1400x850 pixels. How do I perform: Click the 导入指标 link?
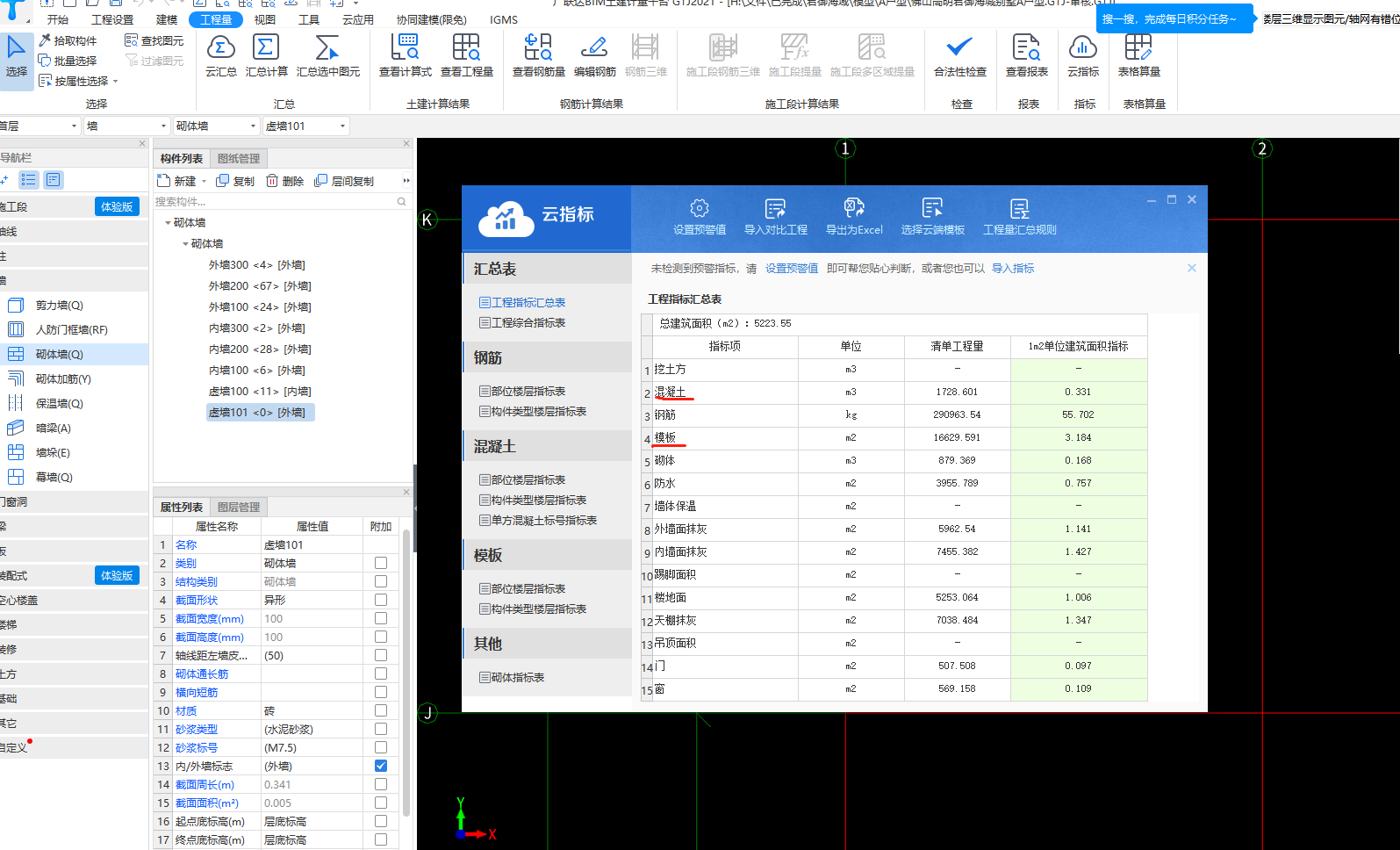(1013, 269)
